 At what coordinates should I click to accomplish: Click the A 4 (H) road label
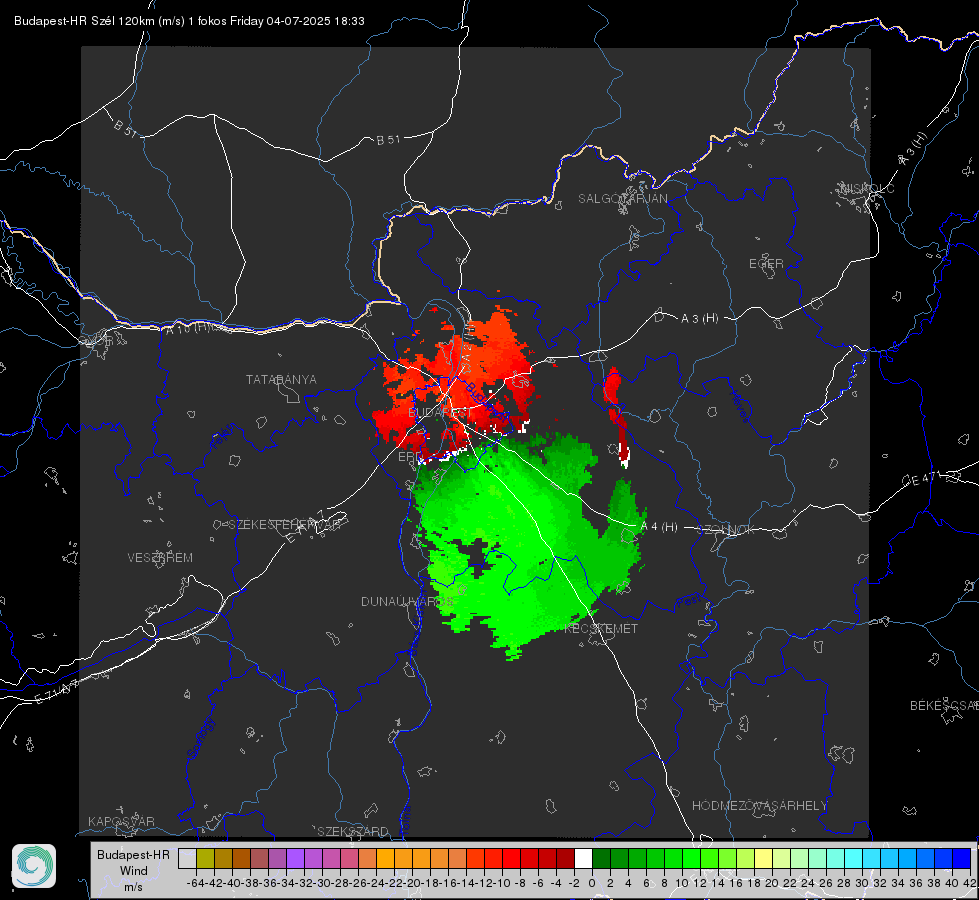[x=659, y=527]
